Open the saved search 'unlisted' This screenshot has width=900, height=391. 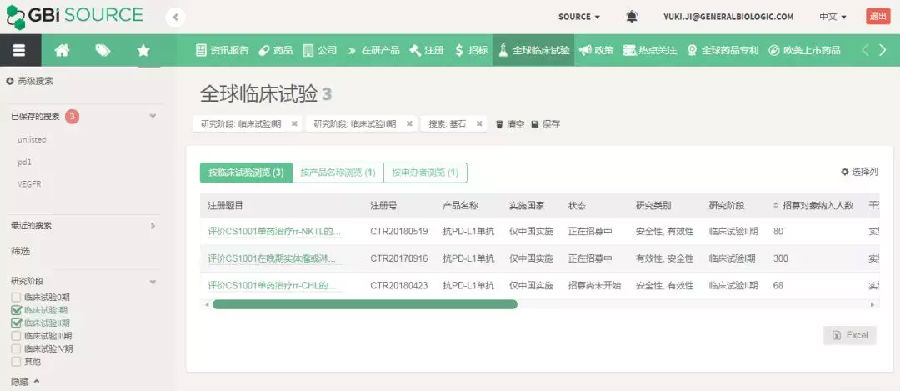coord(32,140)
